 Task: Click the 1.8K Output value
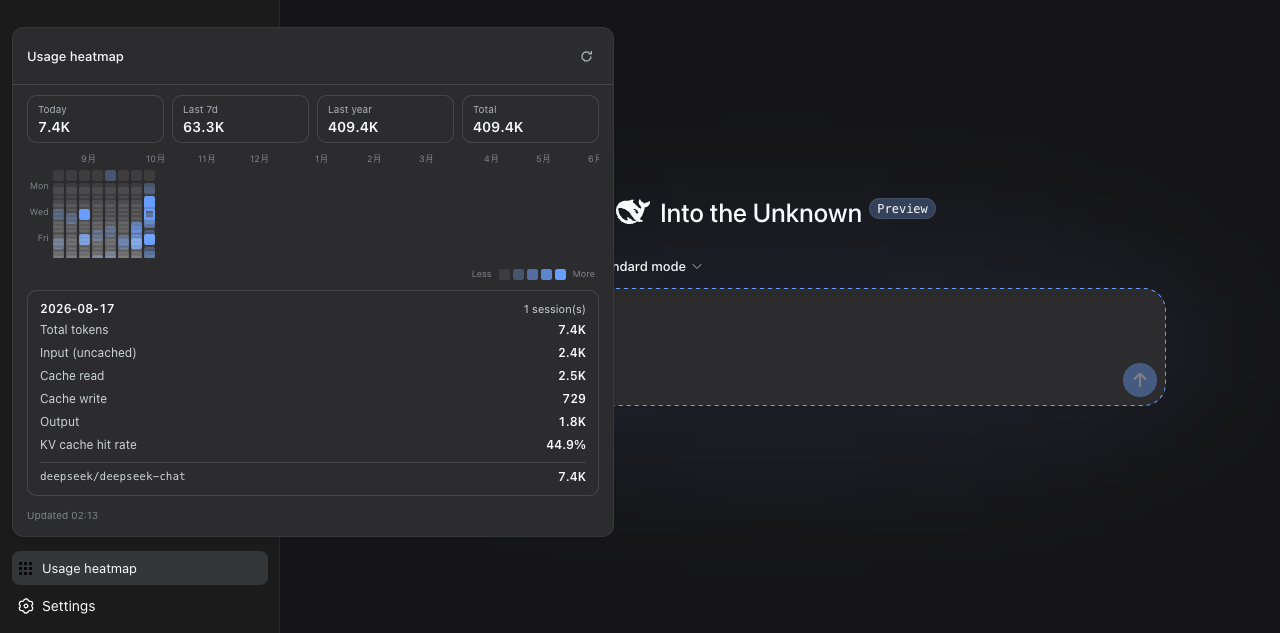point(572,422)
